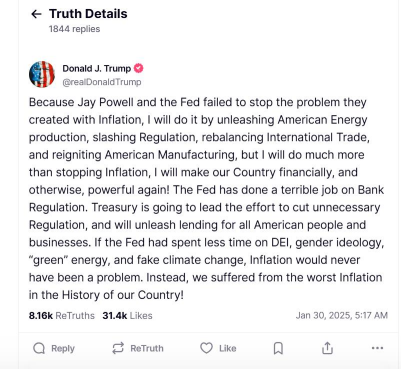Image resolution: width=401 pixels, height=369 pixels.
Task: Click the post body text
Action: (206, 198)
